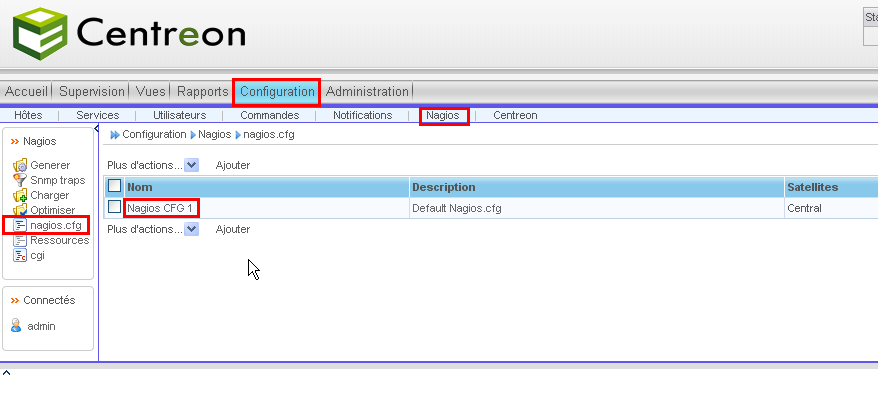Screen dimensions: 878x399
Task: Click the Description column header
Action: (x=443, y=187)
